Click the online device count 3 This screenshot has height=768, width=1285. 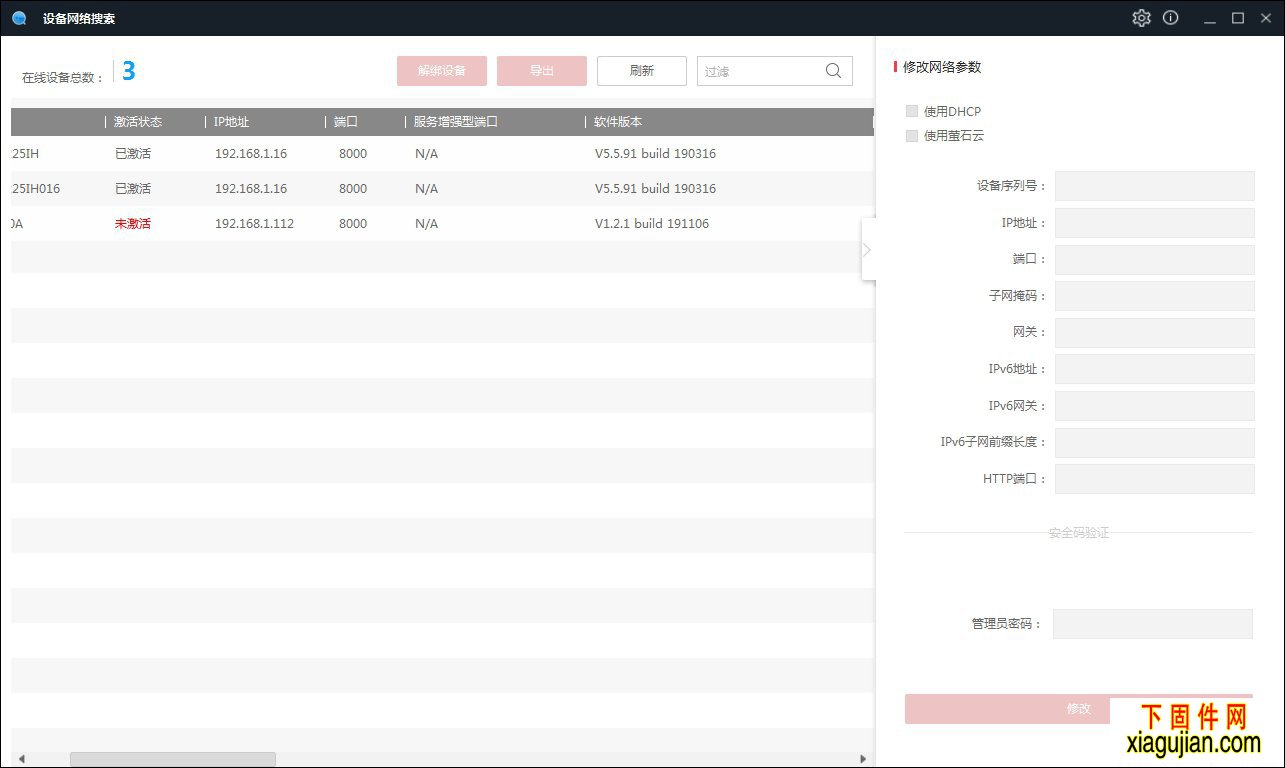(x=128, y=71)
